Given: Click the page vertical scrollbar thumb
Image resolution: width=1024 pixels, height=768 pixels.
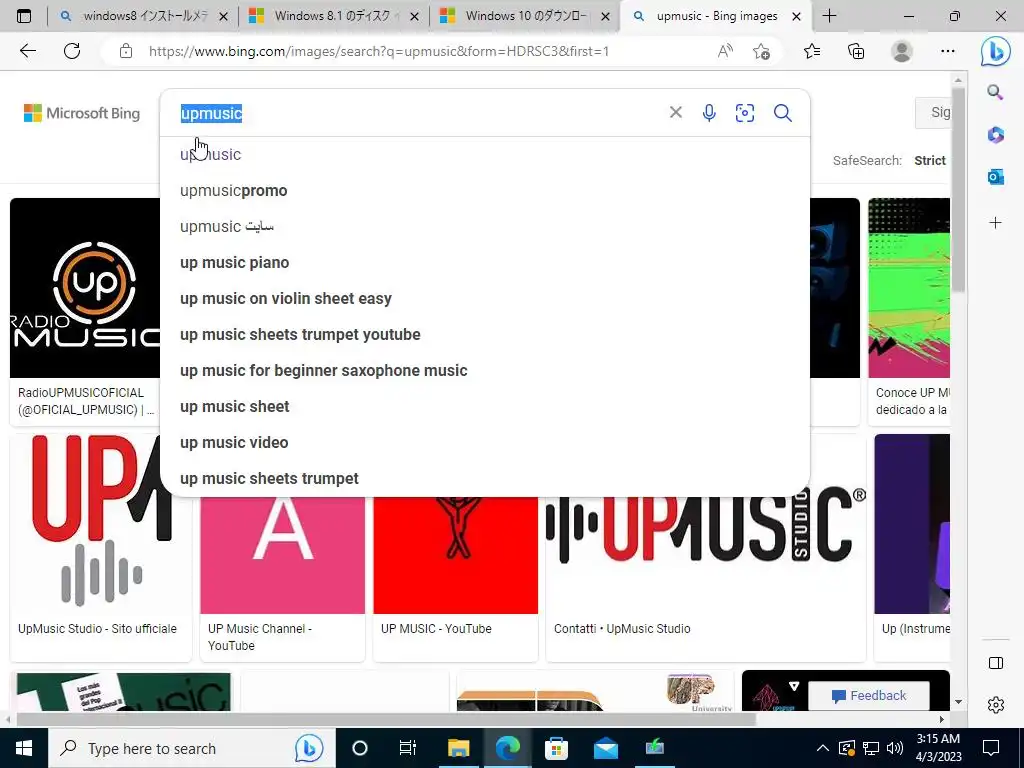Looking at the screenshot, I should pyautogui.click(x=958, y=189).
